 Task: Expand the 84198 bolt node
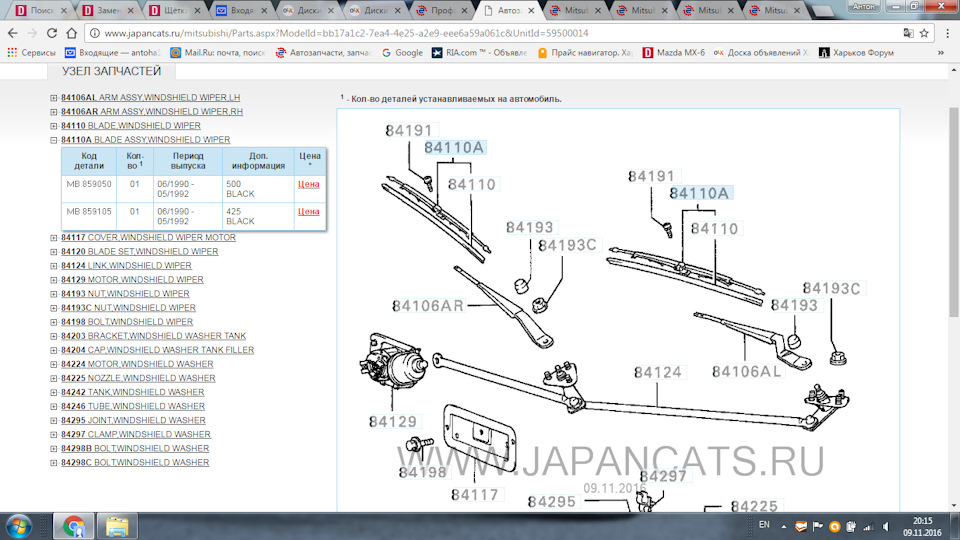[54, 322]
